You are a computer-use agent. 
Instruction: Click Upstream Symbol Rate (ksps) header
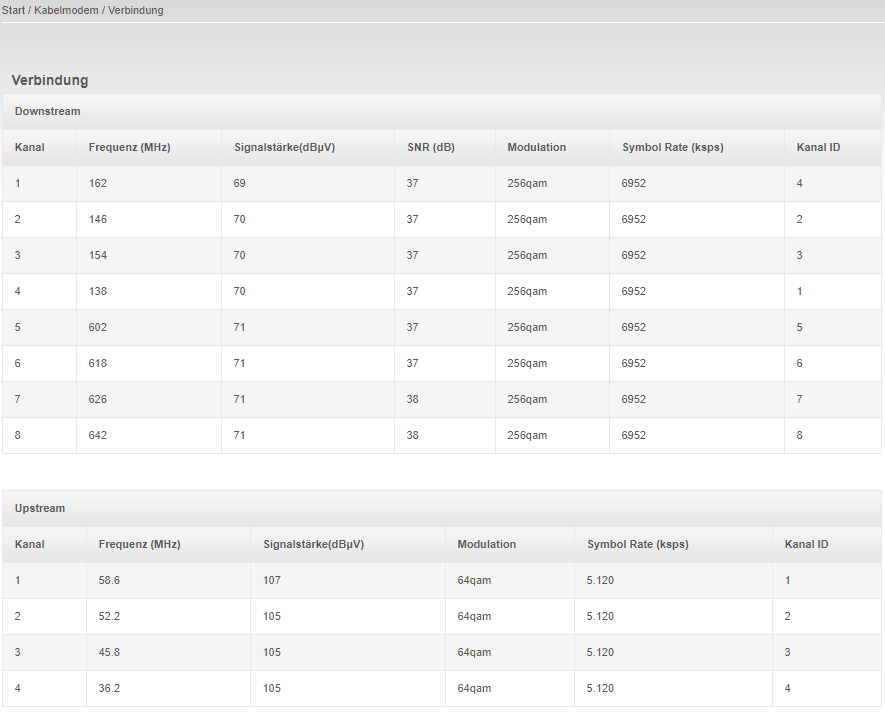pos(638,544)
